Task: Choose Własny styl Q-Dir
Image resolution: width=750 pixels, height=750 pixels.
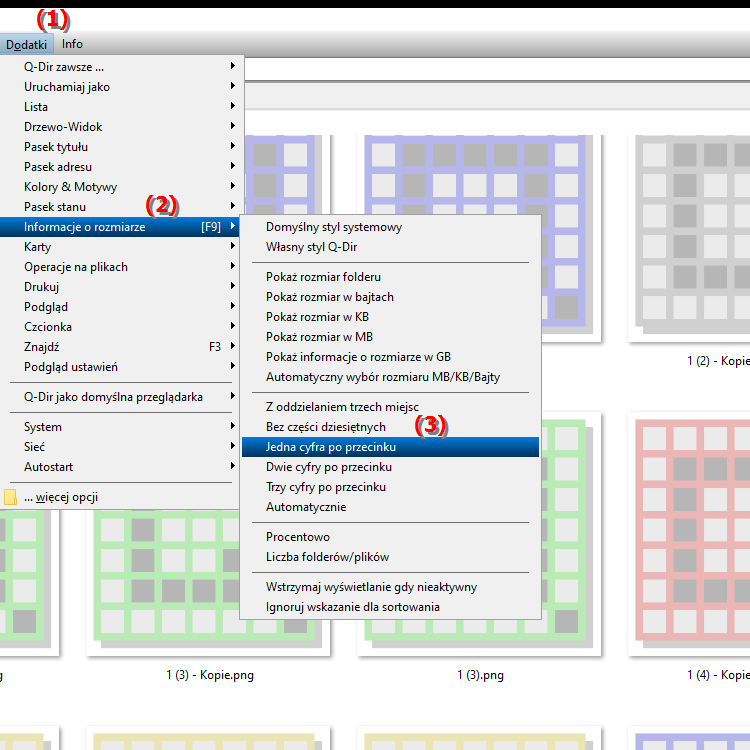Action: (x=390, y=247)
